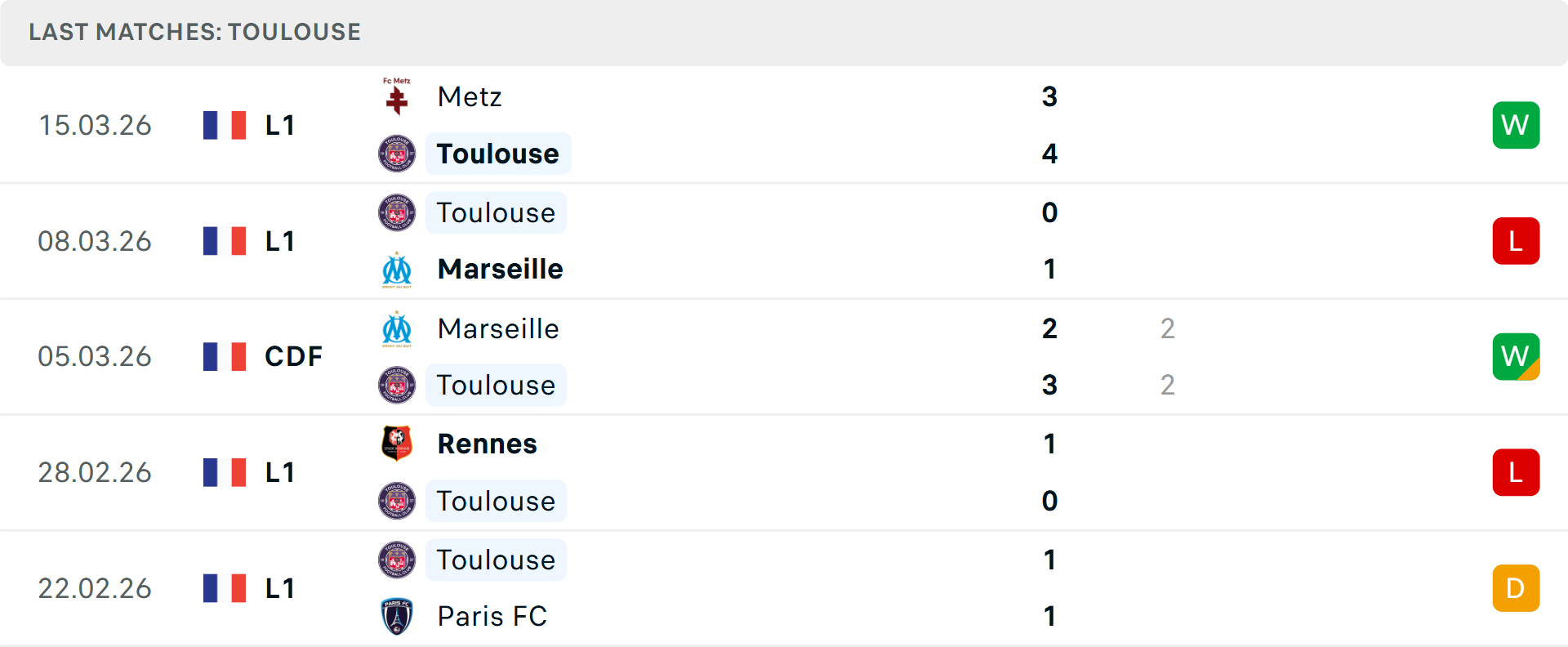The height and width of the screenshot is (647, 1568).
Task: Select the highlighted bold Toulouse name
Action: click(497, 154)
